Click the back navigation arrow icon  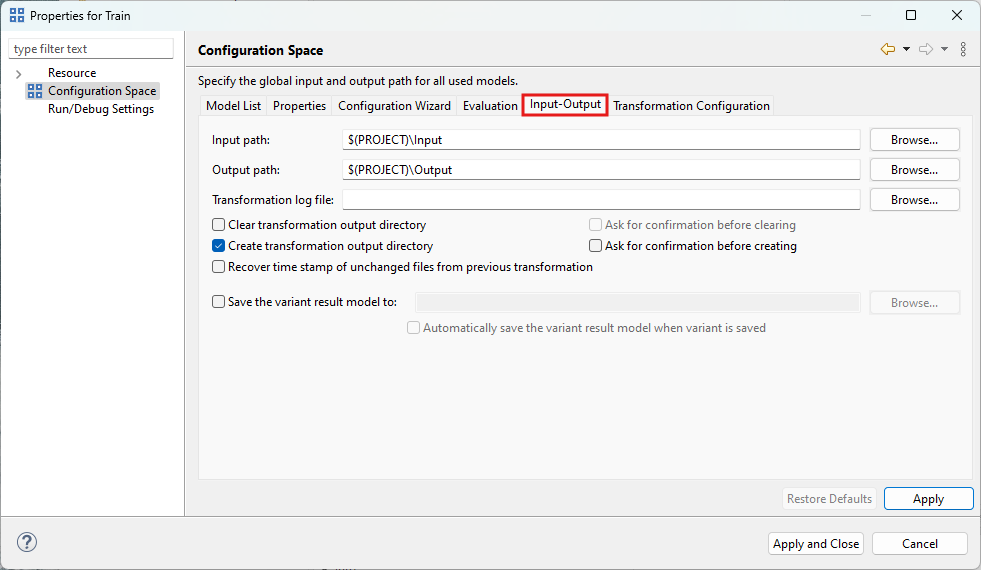(887, 49)
